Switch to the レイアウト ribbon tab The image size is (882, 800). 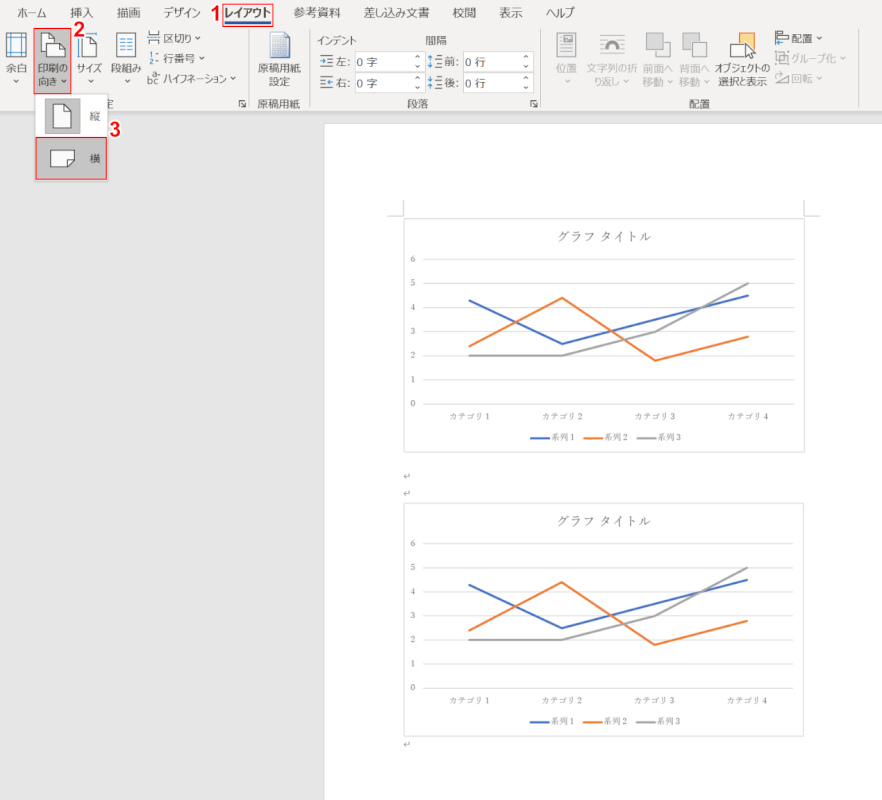(x=247, y=13)
